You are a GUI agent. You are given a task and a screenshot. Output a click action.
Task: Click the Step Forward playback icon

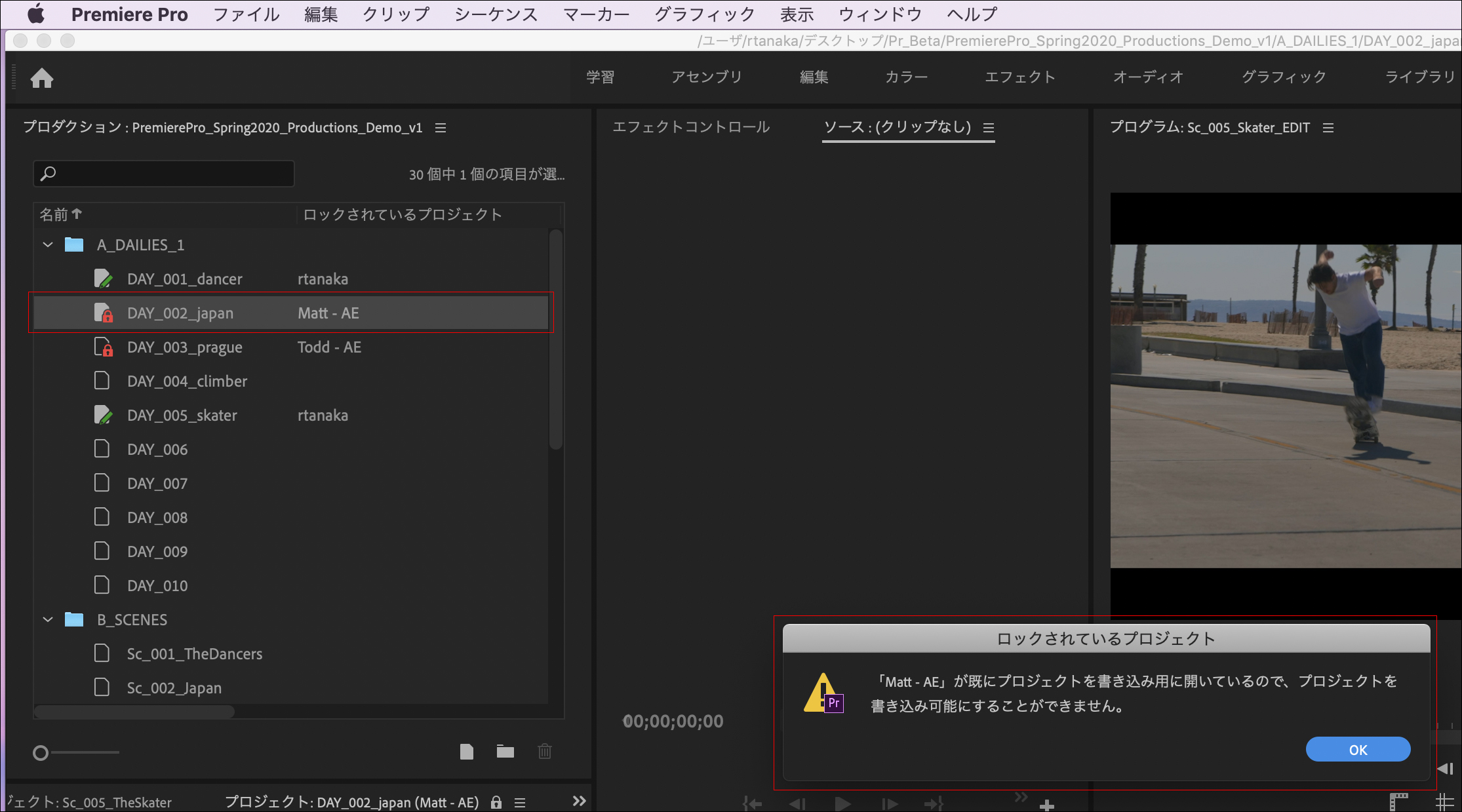pos(889,803)
